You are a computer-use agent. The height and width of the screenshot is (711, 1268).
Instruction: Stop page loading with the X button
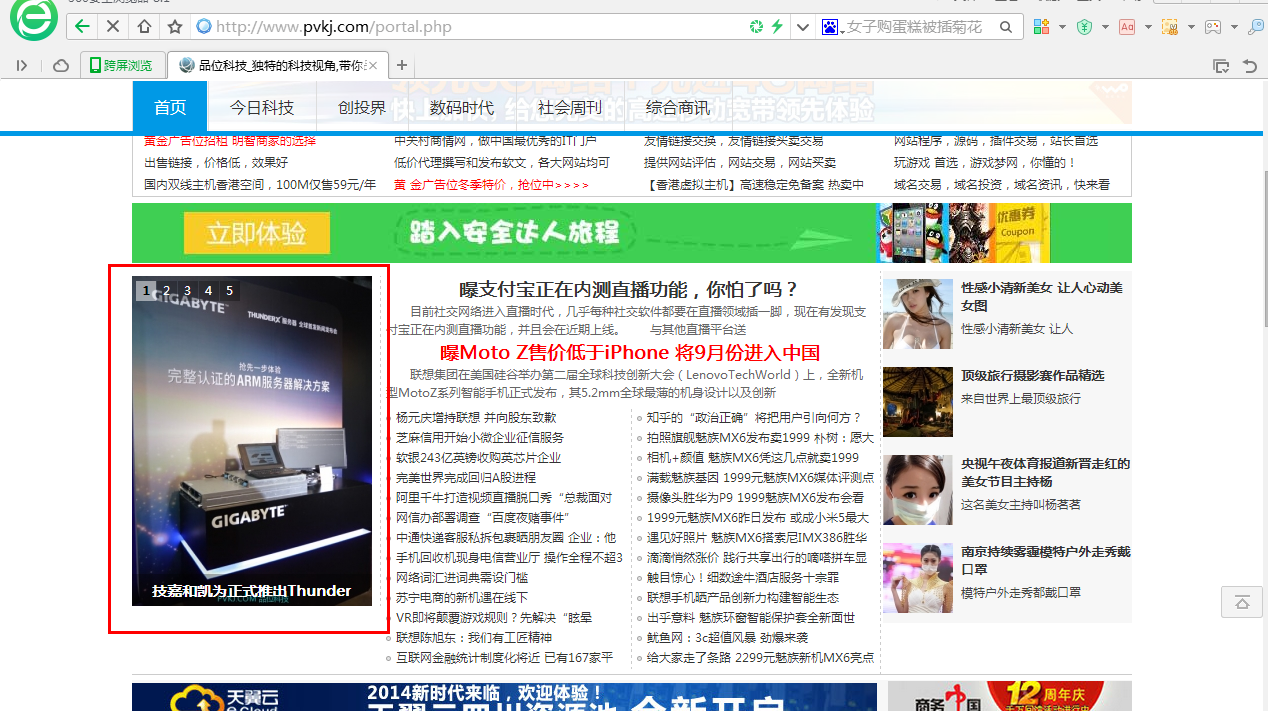(x=113, y=27)
